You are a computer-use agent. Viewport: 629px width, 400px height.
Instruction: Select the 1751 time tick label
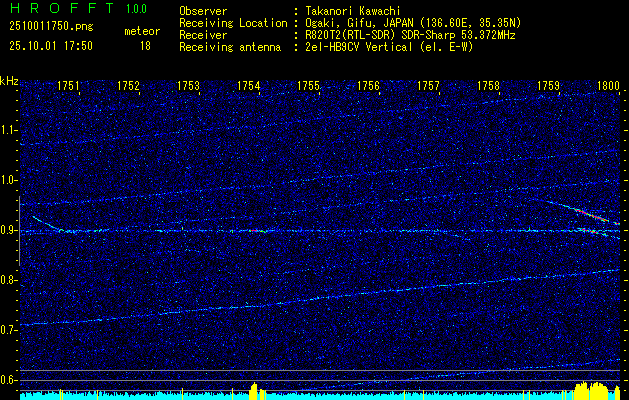69,87
